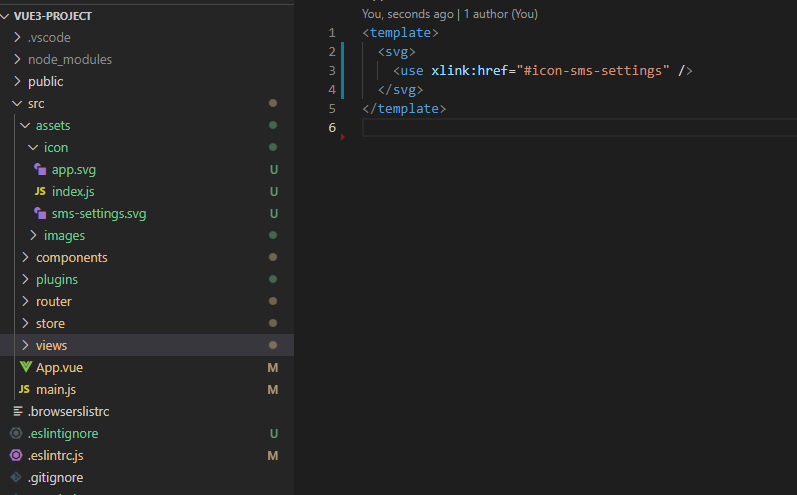Select the images folder label

point(65,236)
